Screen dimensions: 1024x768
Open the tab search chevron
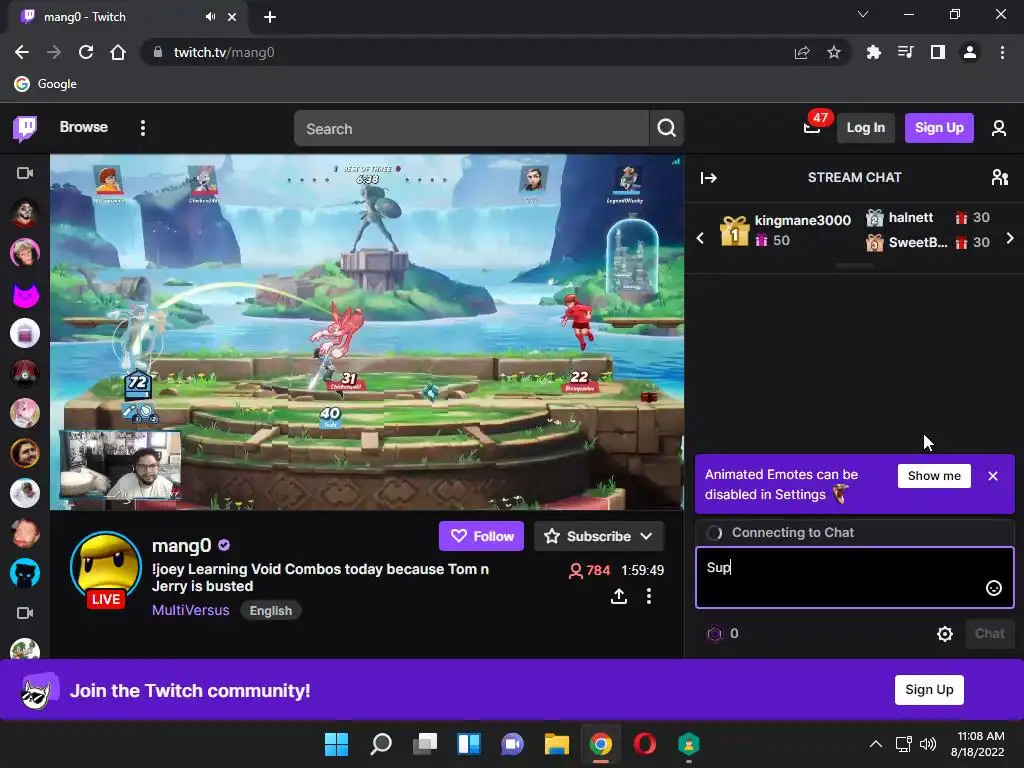pyautogui.click(x=863, y=14)
